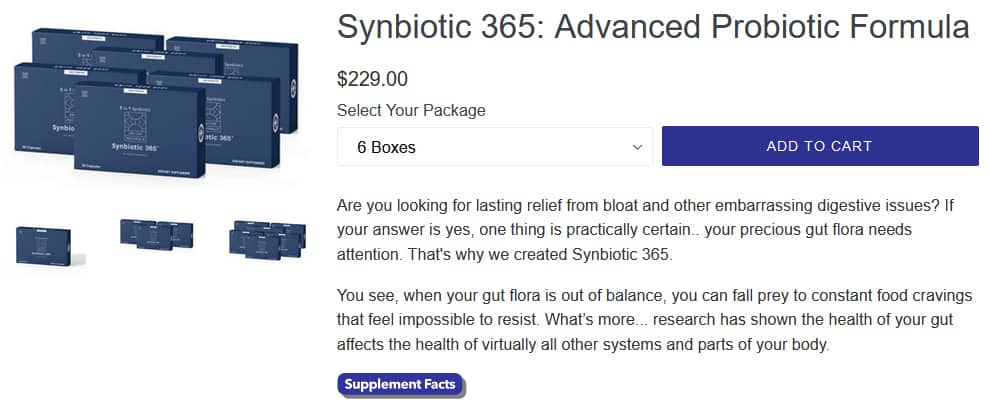Add the product to cart

click(820, 146)
